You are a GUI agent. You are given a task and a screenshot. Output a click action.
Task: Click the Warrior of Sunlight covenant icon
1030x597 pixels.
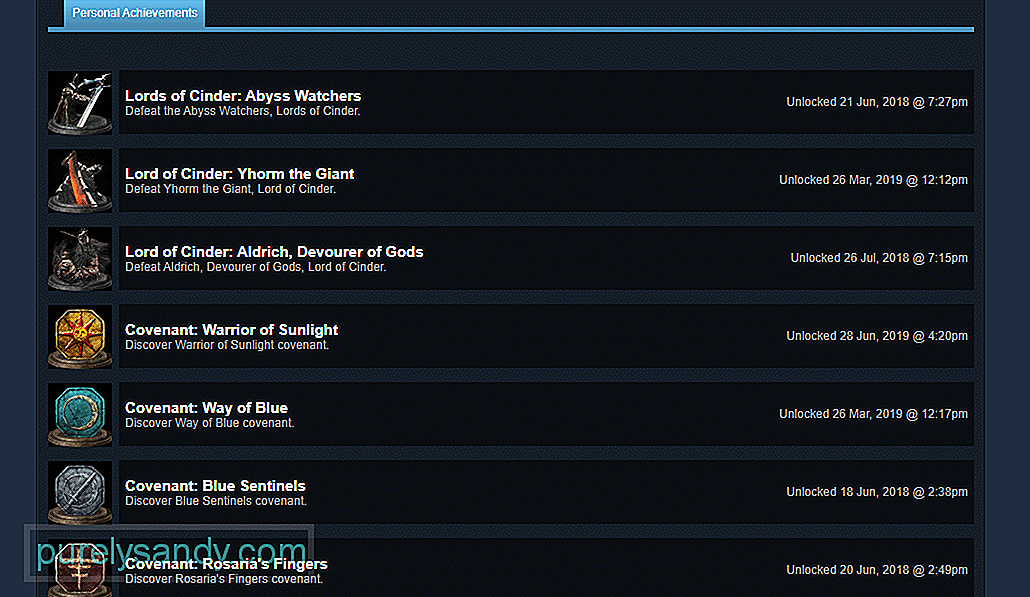[x=80, y=336]
